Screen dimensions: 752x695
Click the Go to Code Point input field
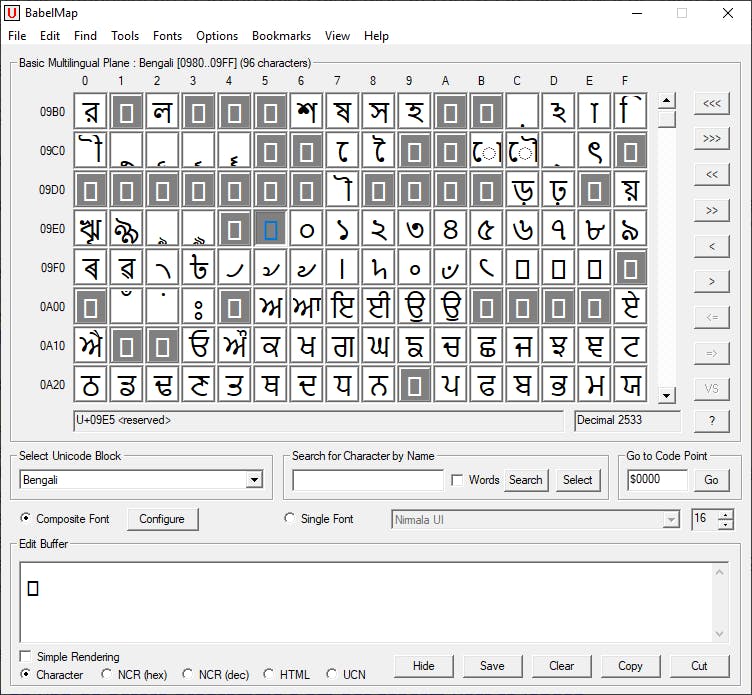tap(657, 480)
